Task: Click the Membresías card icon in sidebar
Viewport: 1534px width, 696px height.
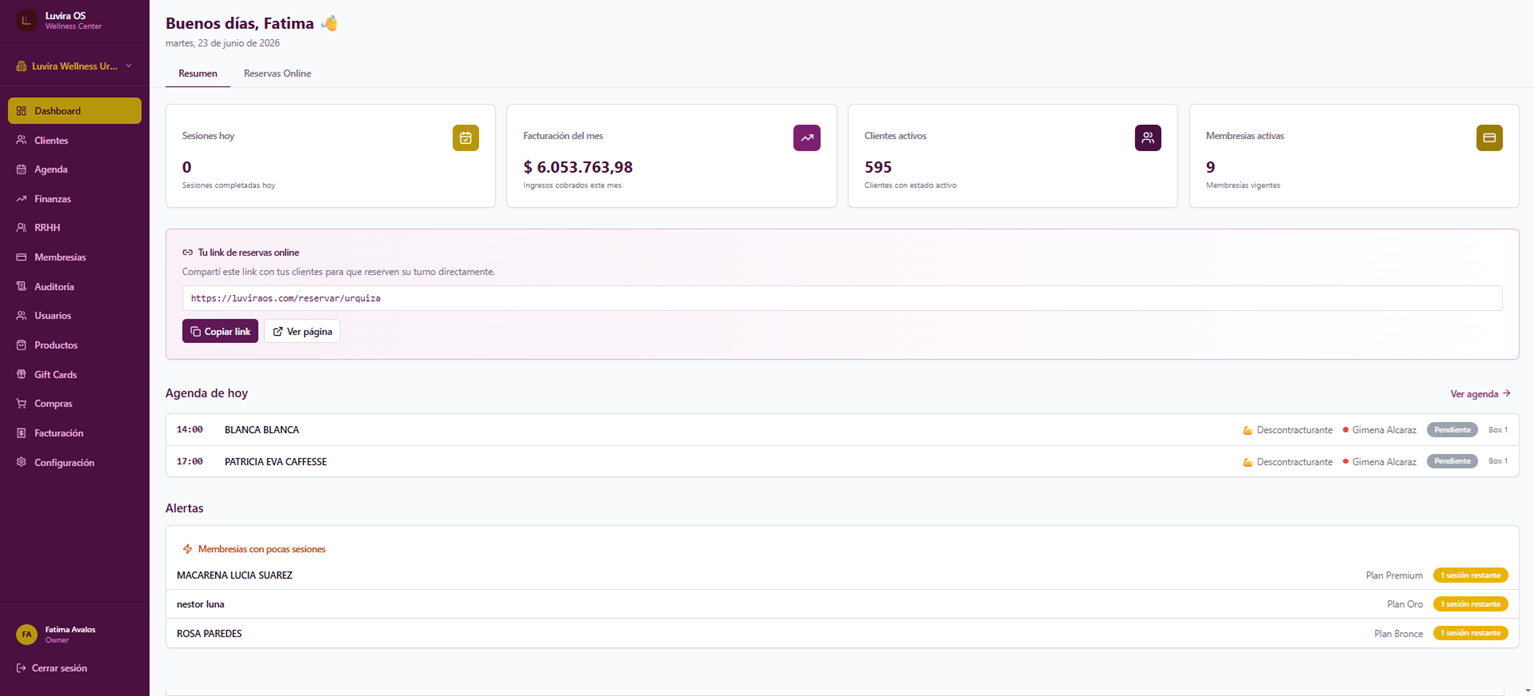Action: (x=21, y=257)
